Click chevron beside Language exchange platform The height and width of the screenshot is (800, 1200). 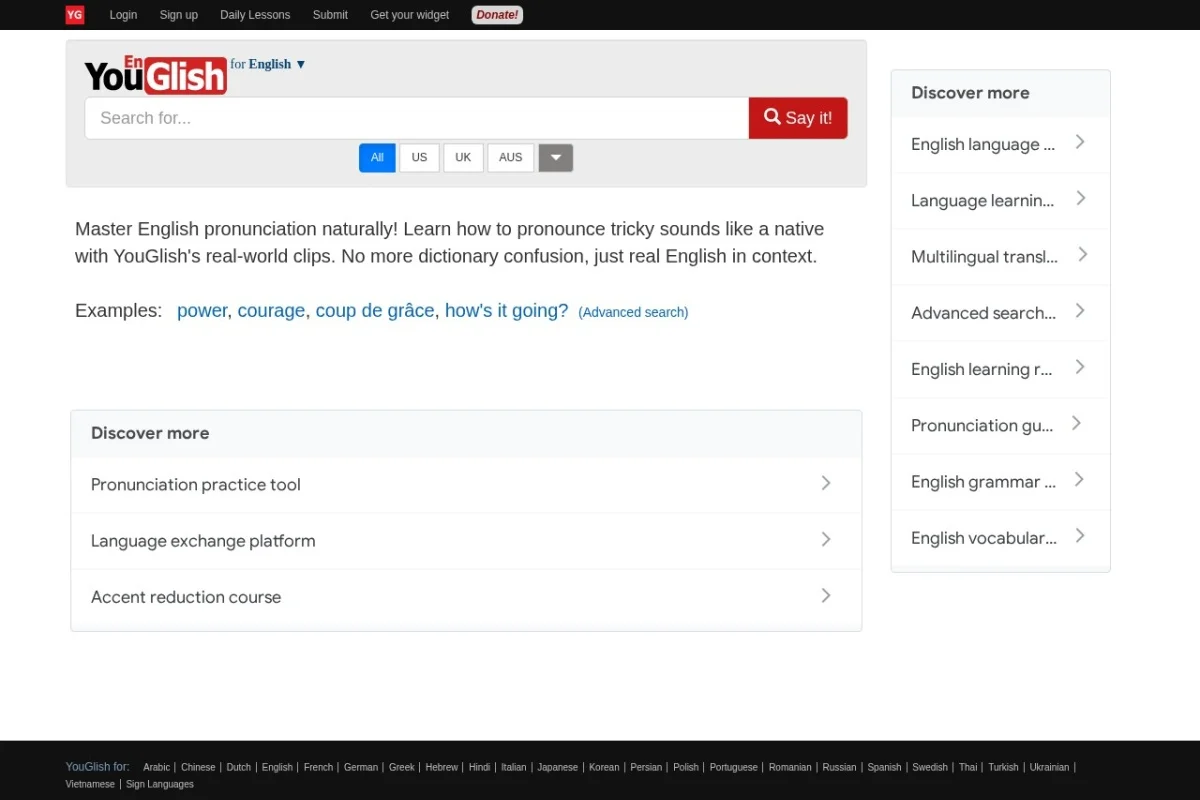(x=826, y=539)
